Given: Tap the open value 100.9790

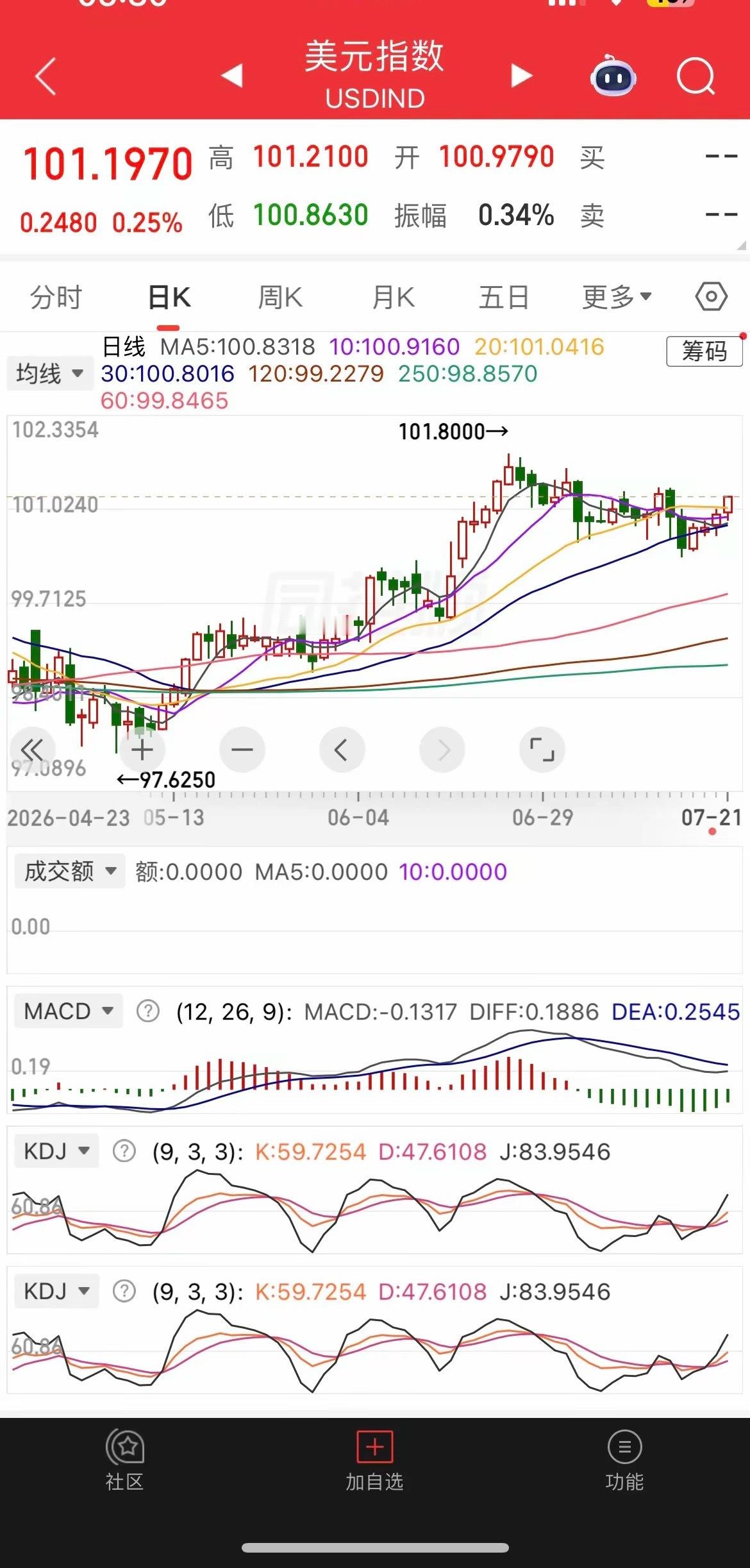Looking at the screenshot, I should click(x=497, y=157).
